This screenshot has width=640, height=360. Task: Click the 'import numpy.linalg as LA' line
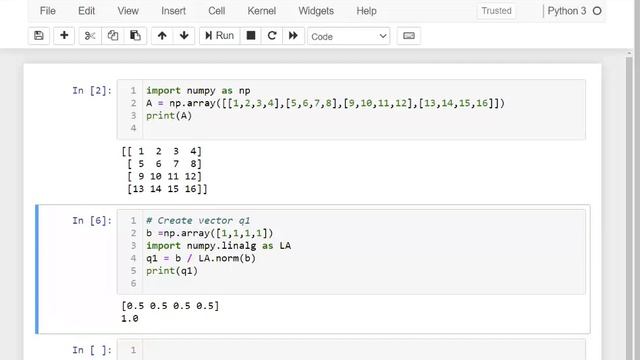pos(218,246)
